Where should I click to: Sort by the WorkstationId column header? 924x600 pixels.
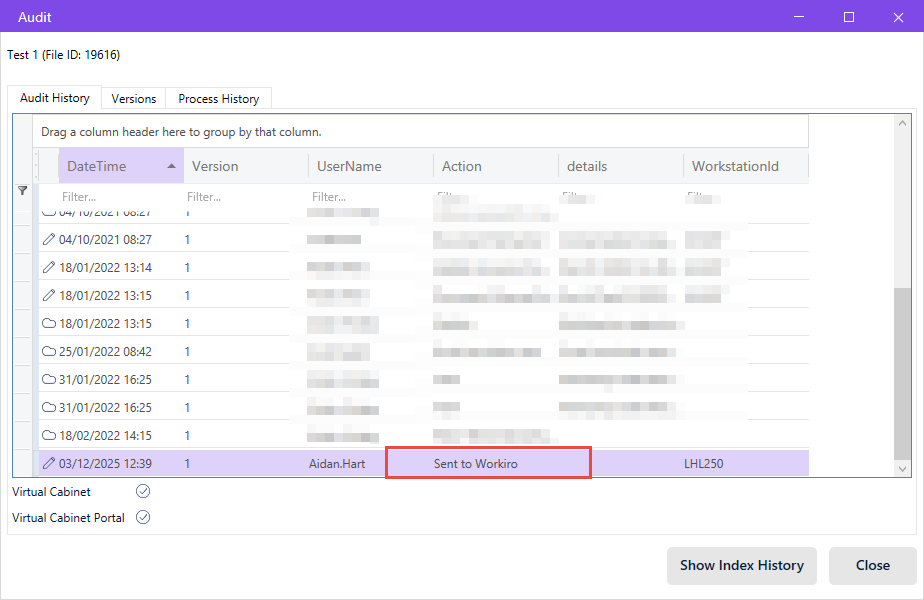(735, 166)
